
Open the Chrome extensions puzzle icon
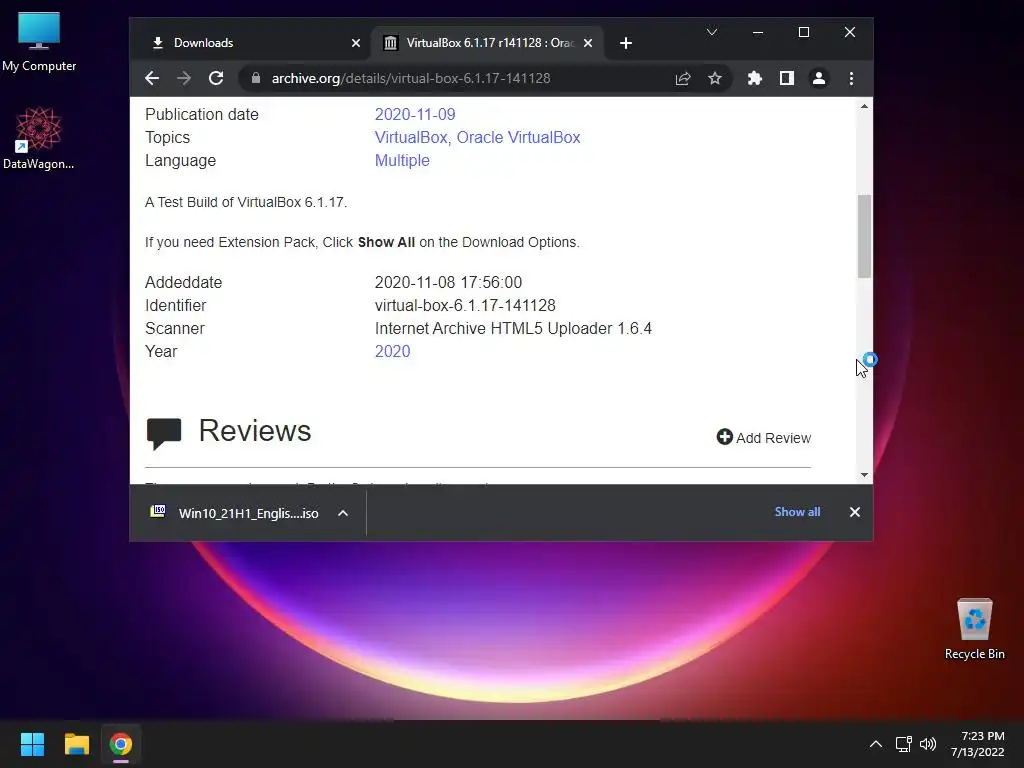click(x=755, y=78)
